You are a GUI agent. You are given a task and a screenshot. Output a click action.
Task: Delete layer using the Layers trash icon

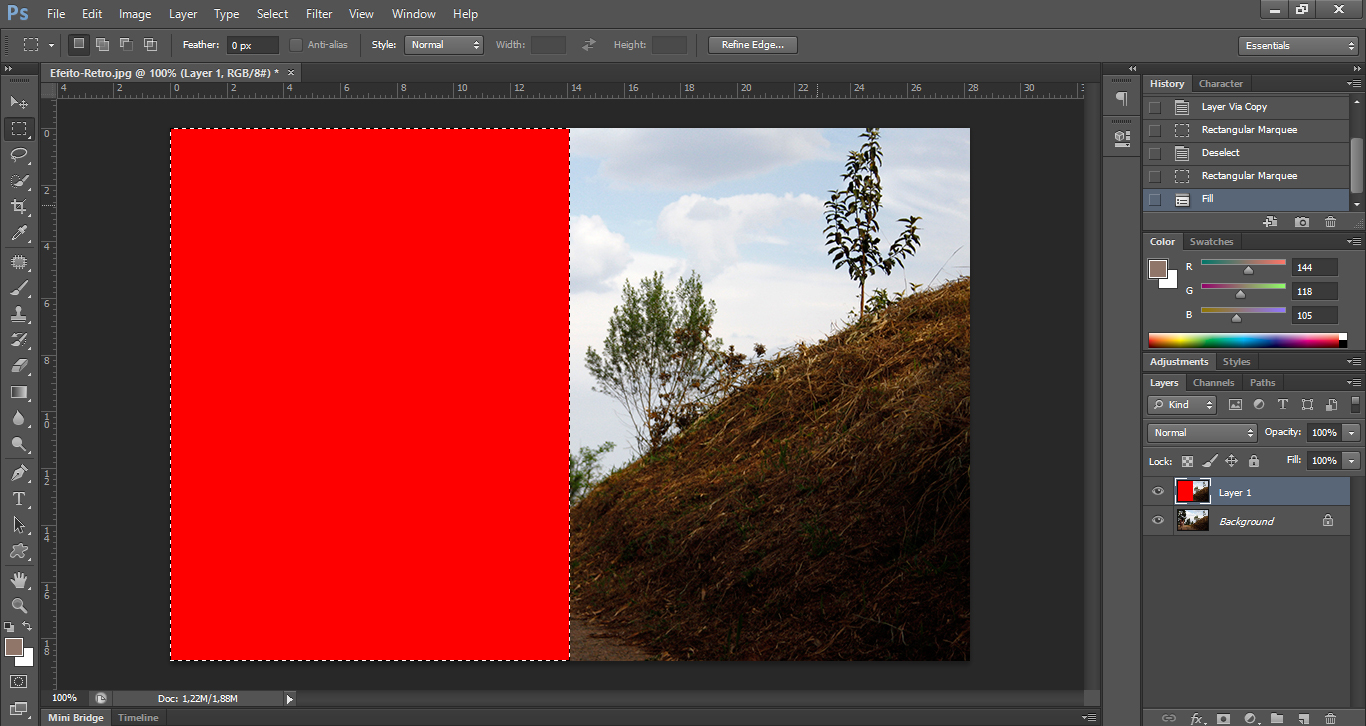1330,718
